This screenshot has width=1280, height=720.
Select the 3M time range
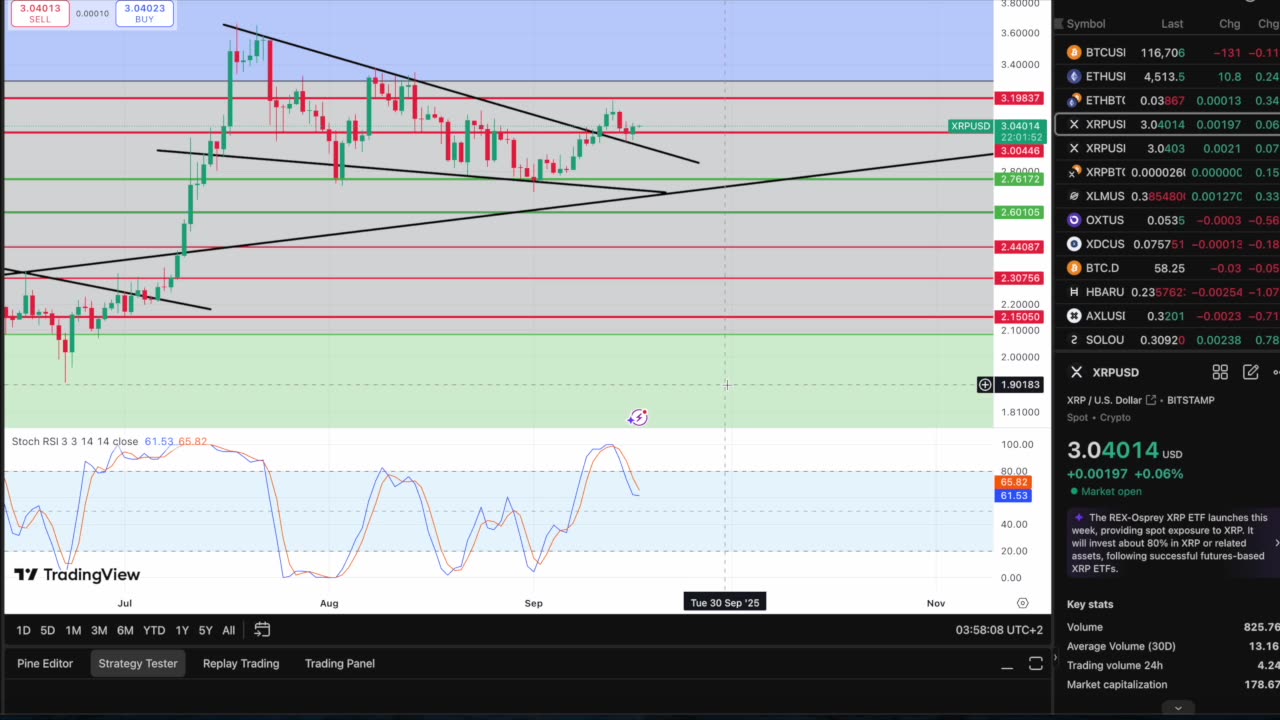99,630
